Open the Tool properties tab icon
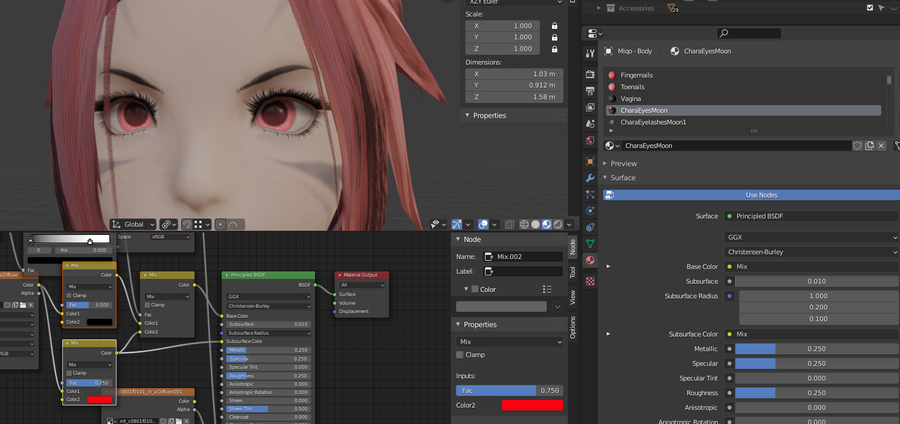900x424 pixels. (x=590, y=53)
